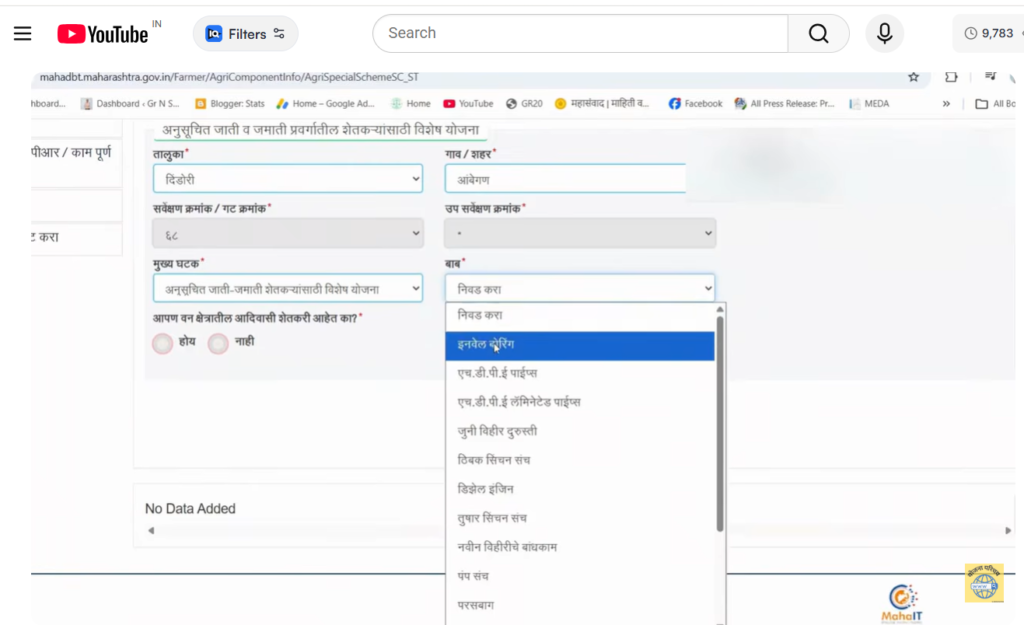Select जुनी विहीर दुरुस्ती option
This screenshot has height=625, width=1024.
point(580,431)
